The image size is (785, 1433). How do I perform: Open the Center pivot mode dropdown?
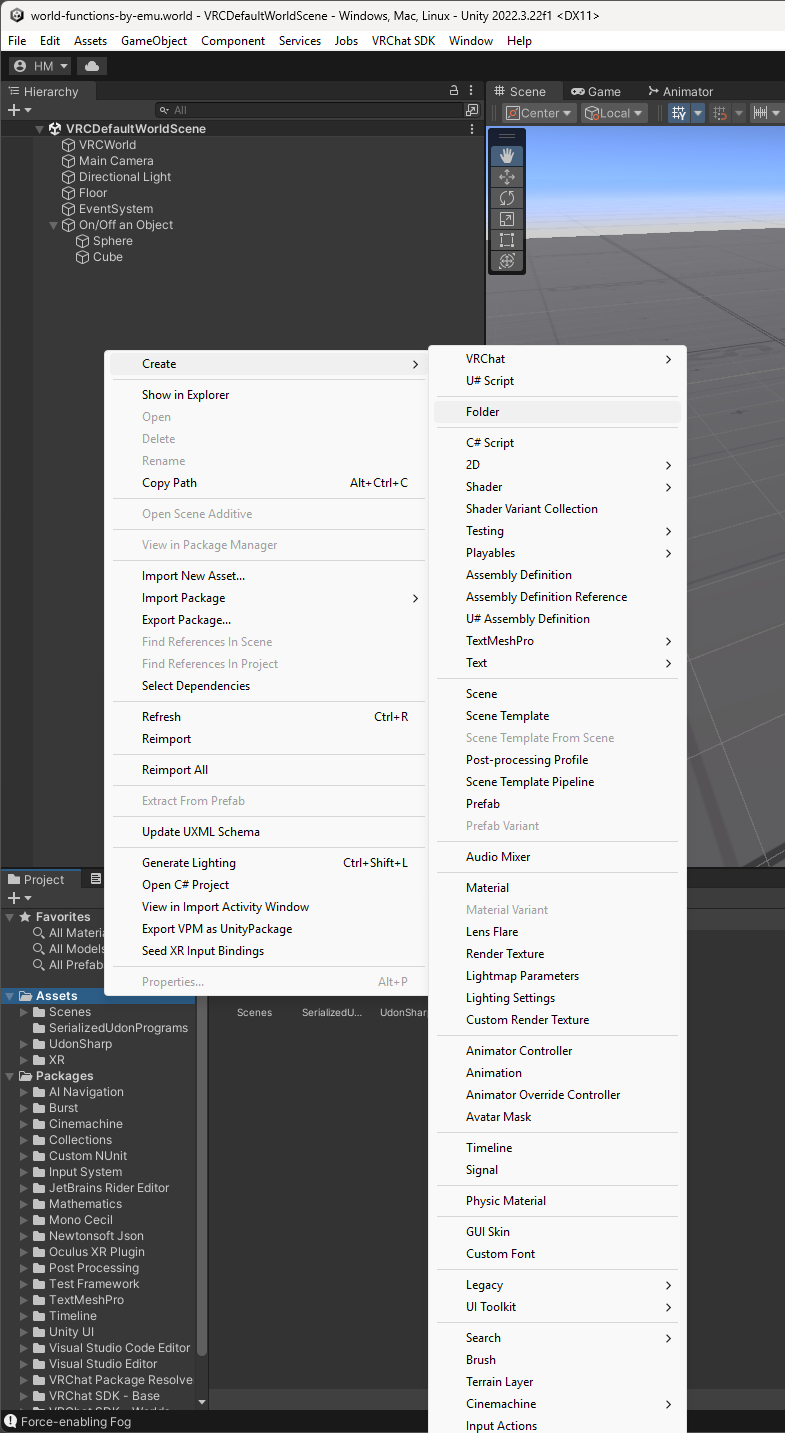(540, 113)
